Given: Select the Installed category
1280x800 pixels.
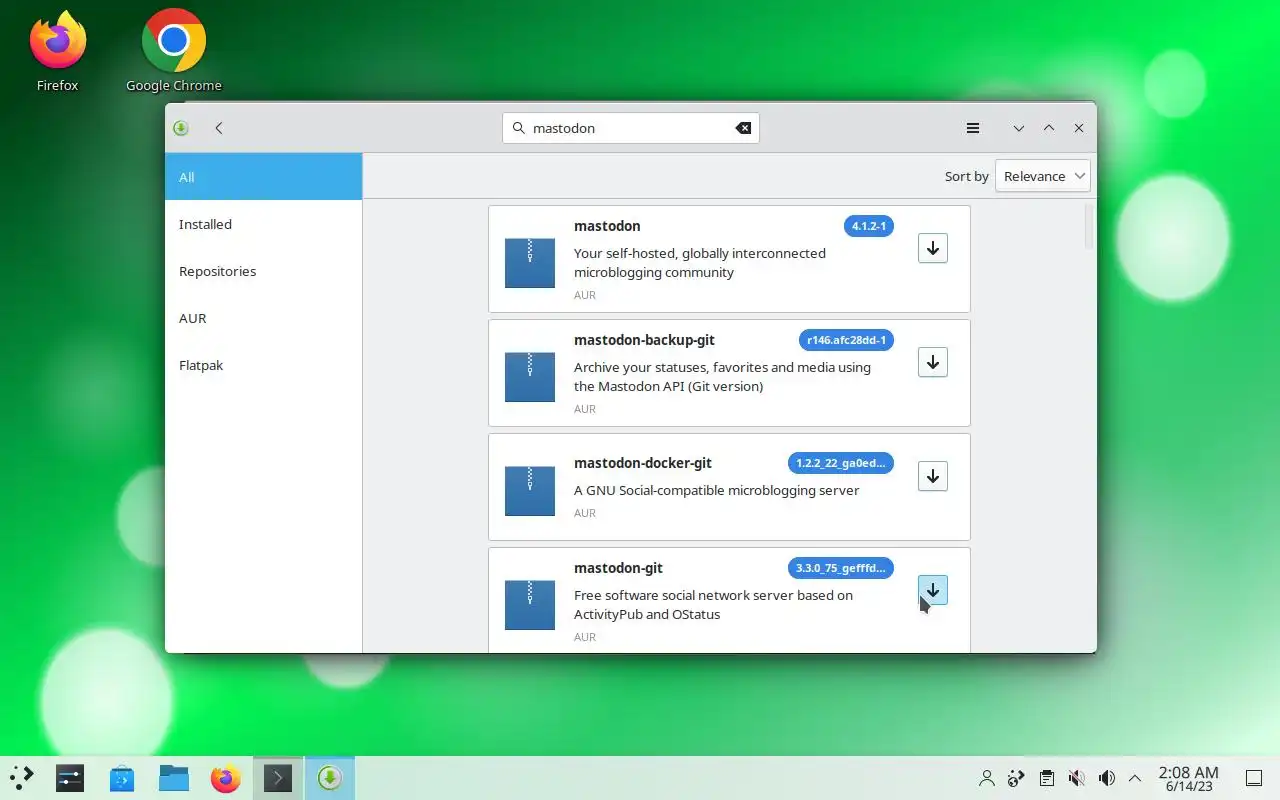Looking at the screenshot, I should (263, 224).
